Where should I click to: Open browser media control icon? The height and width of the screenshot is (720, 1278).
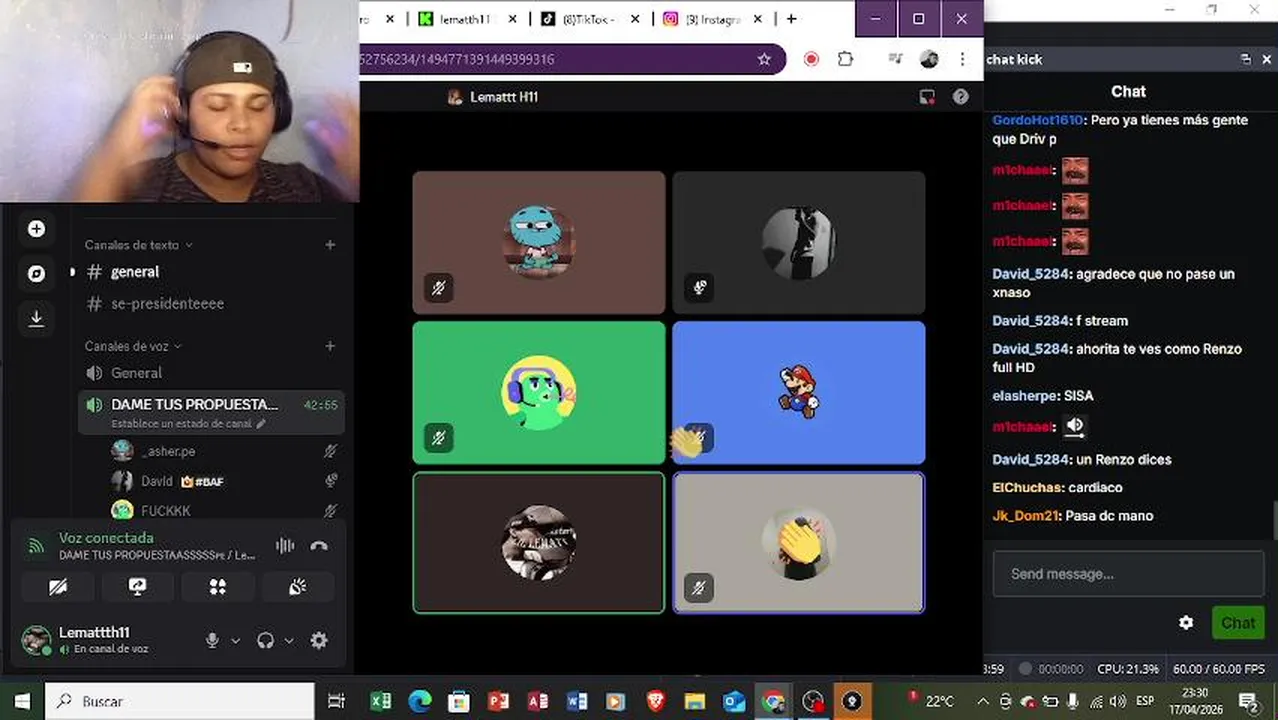(x=897, y=59)
